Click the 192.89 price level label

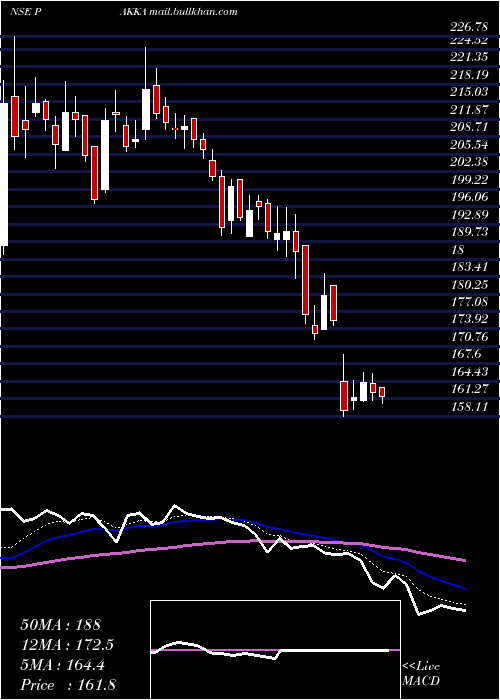pyautogui.click(x=469, y=215)
